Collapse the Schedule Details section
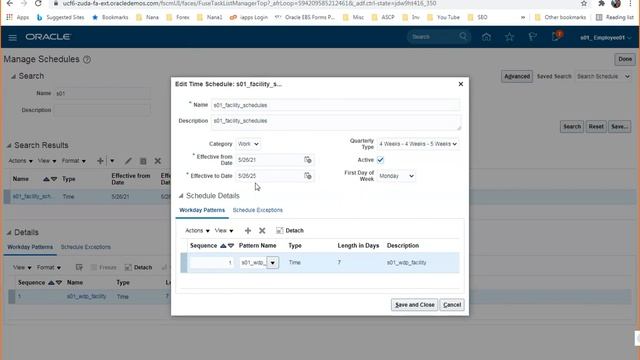The height and width of the screenshot is (360, 640). coord(181,196)
